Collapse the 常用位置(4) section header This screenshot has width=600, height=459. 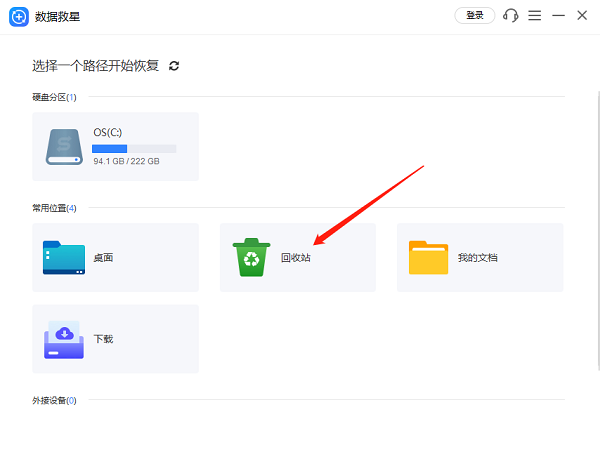tap(54, 208)
